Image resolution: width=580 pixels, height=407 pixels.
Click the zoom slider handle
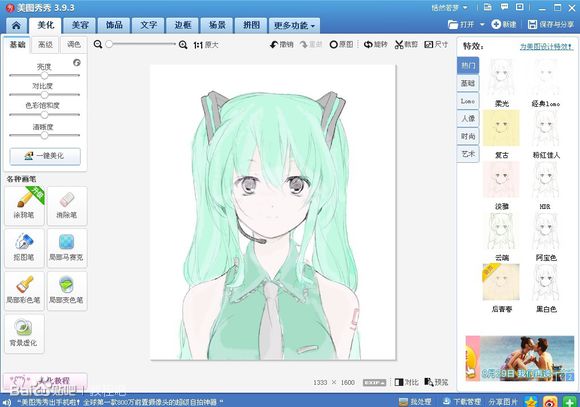[x=109, y=44]
